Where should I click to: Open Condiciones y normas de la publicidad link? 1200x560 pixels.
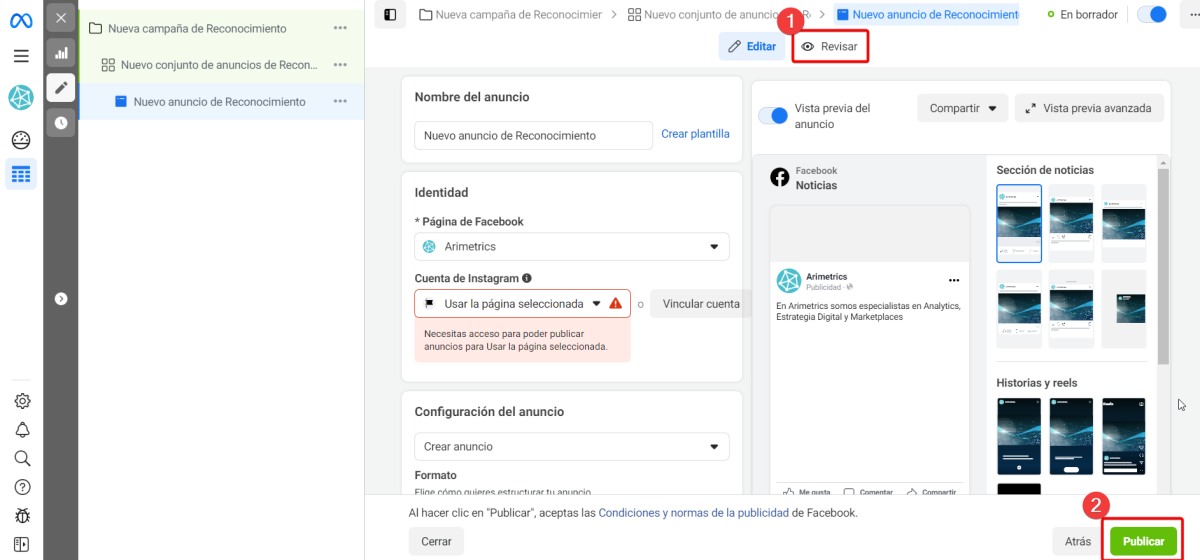click(693, 512)
